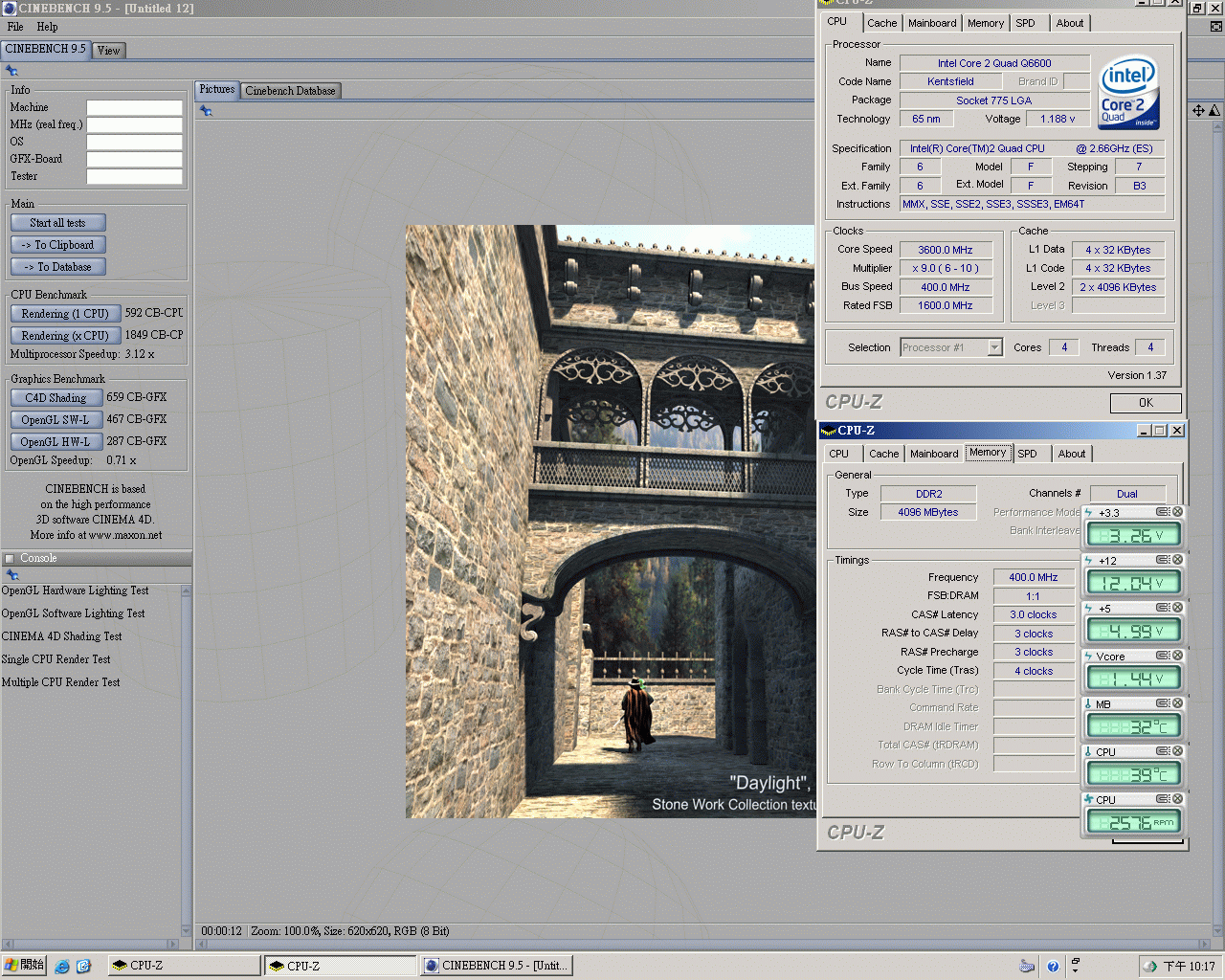This screenshot has width=1225, height=980.
Task: Open Mainboard tab in upper CPU-Z window
Action: click(932, 23)
